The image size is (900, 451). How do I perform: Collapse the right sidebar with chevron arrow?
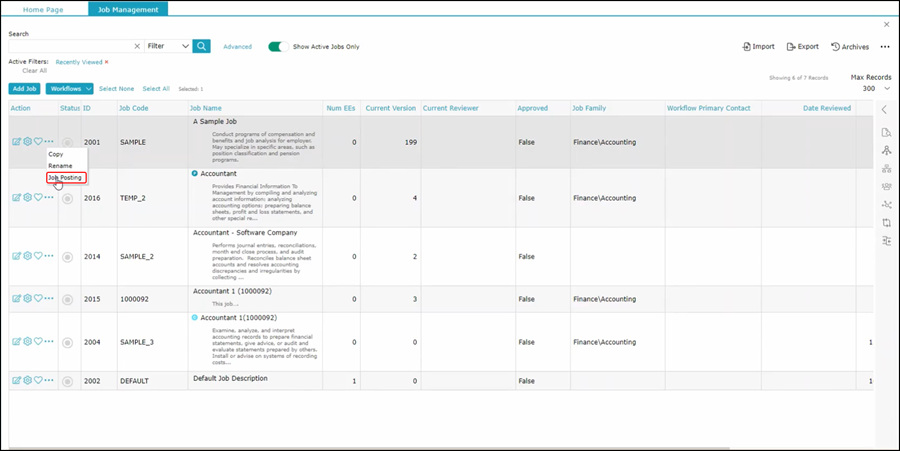885,110
